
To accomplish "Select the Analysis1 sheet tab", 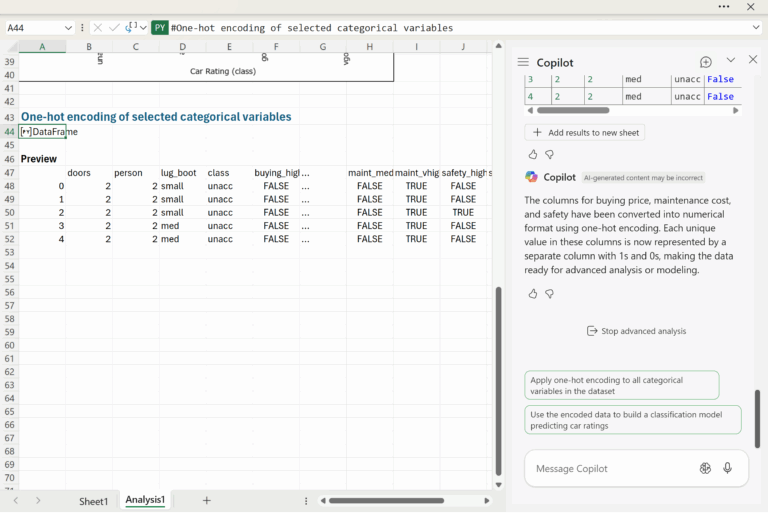I will pos(145,500).
